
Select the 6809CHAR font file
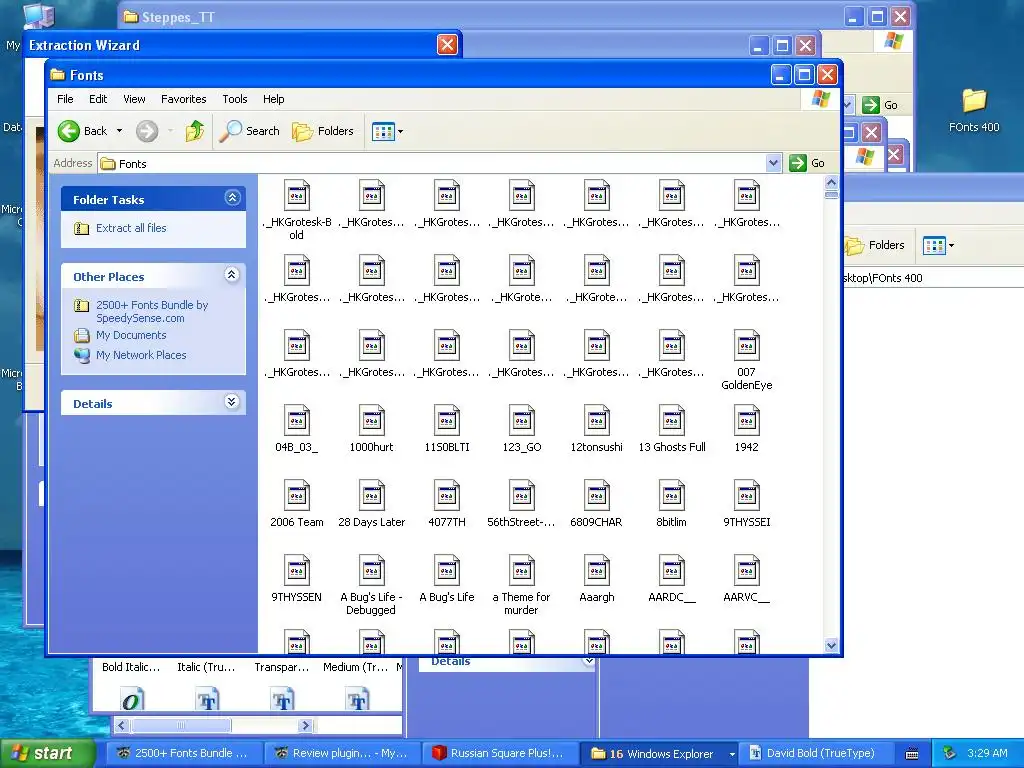(x=596, y=504)
